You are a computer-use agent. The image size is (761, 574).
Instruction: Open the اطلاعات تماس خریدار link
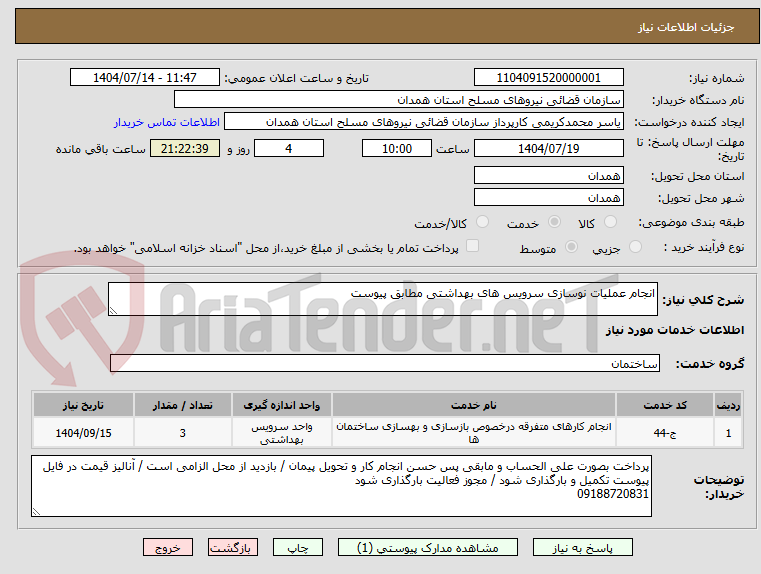[167, 122]
